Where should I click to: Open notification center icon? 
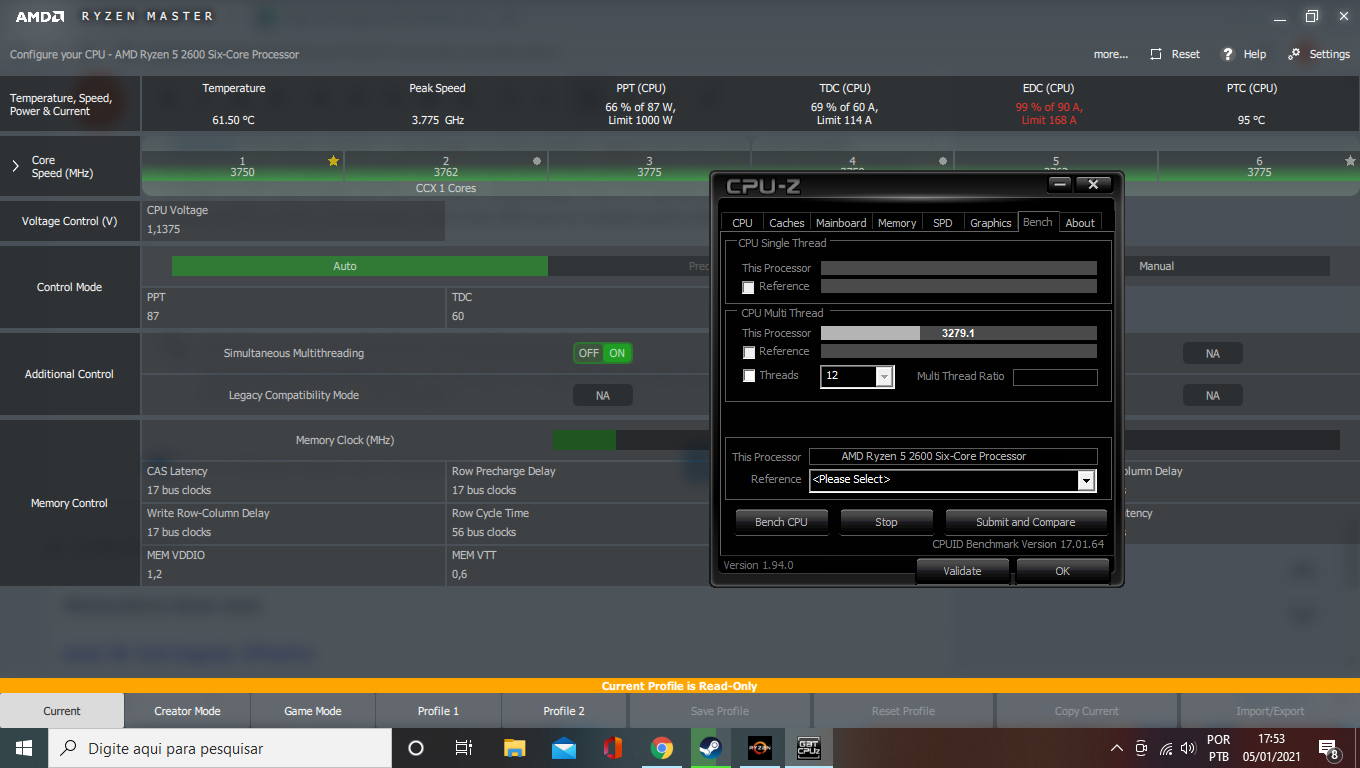point(1330,748)
